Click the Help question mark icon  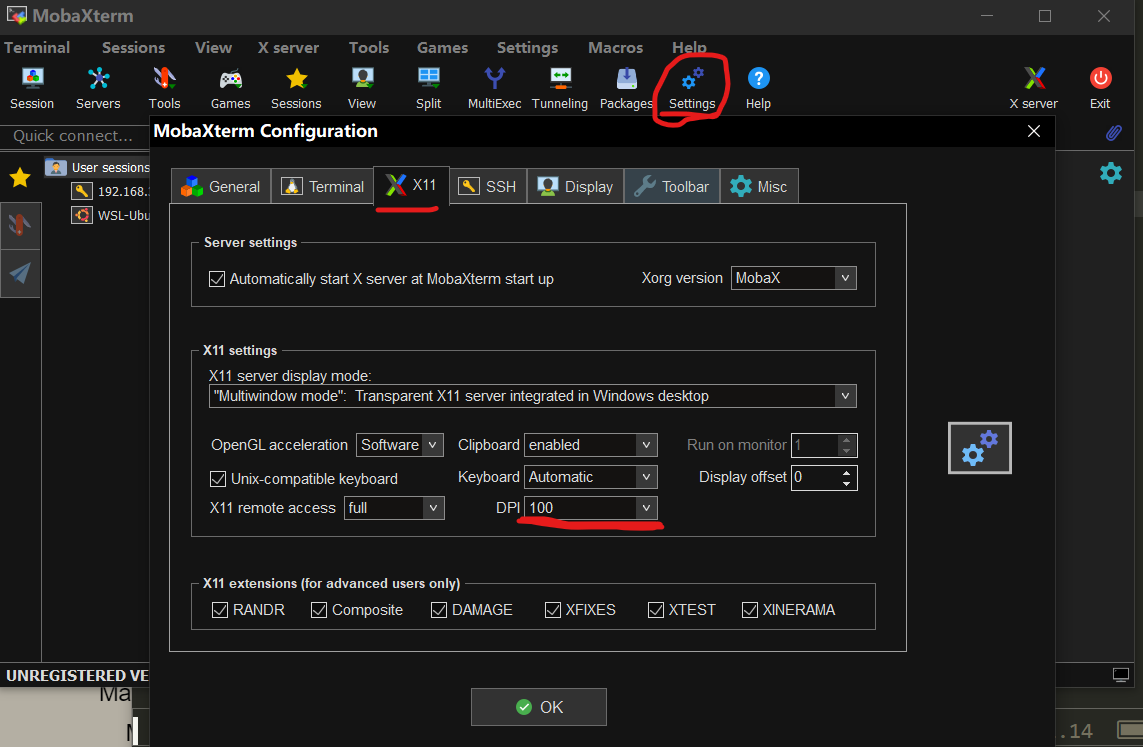tap(758, 88)
